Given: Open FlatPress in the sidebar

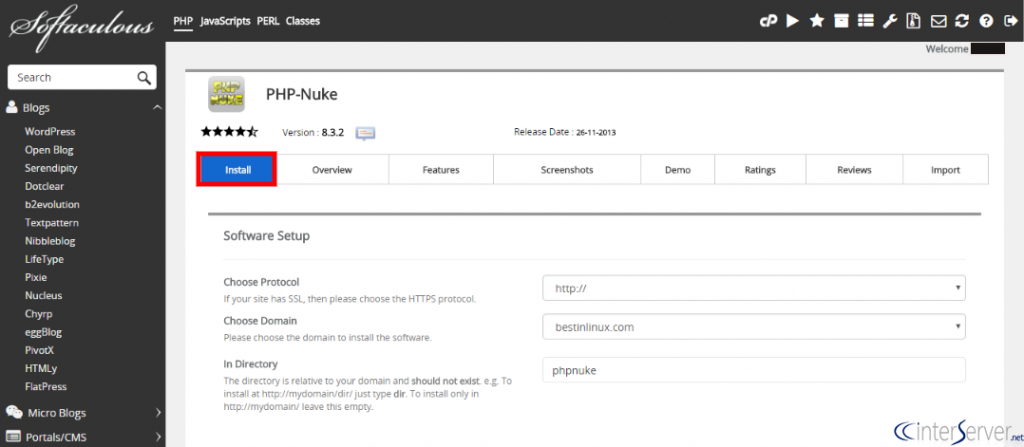Looking at the screenshot, I should [46, 387].
